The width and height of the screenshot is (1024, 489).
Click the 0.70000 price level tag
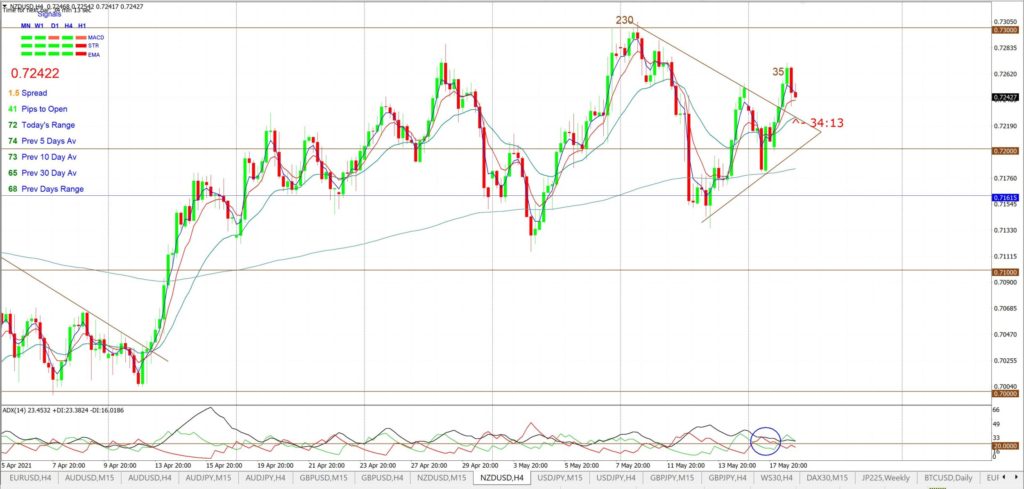[x=1004, y=394]
